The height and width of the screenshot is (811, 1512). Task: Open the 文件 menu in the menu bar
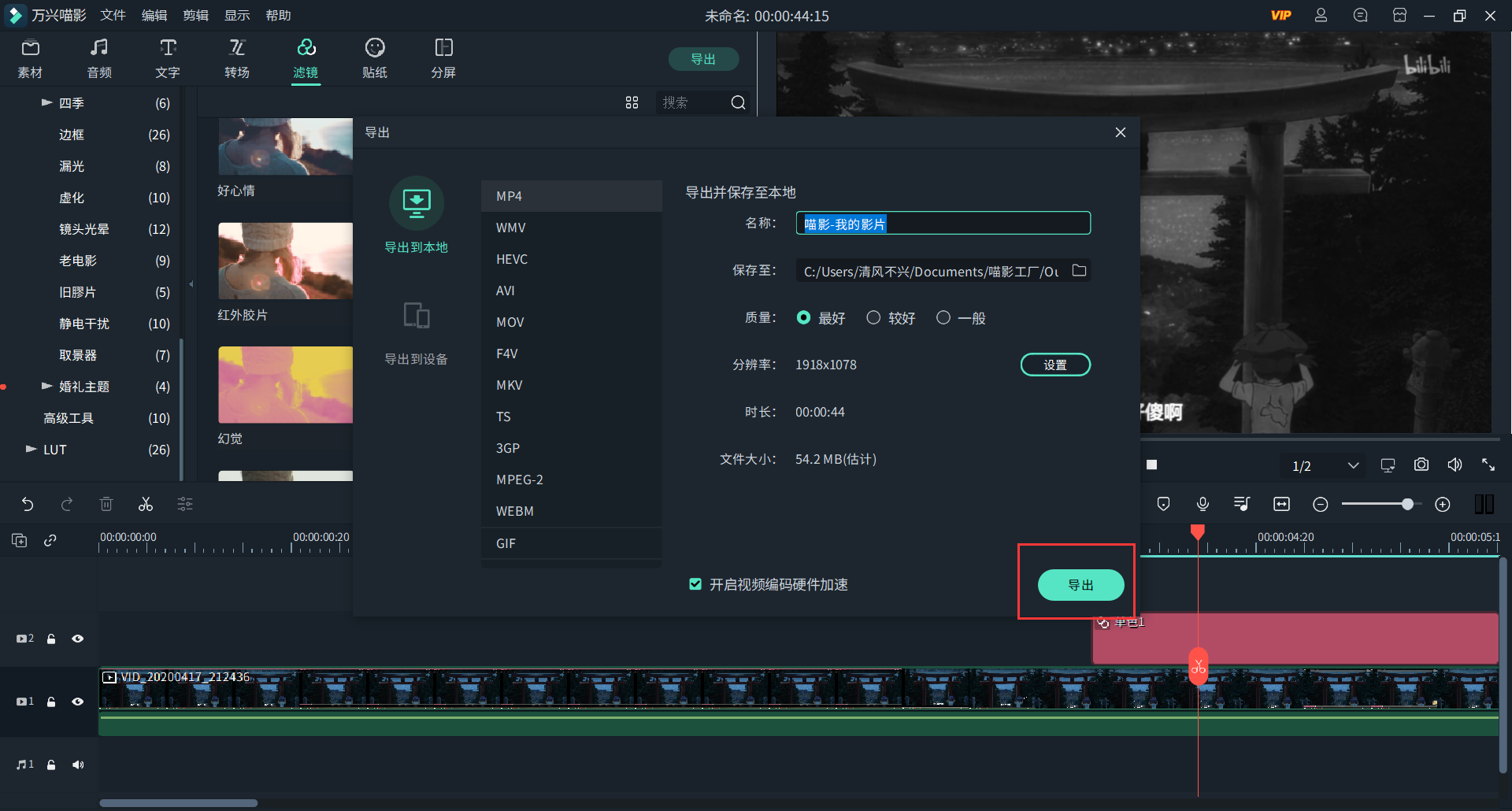pyautogui.click(x=113, y=16)
